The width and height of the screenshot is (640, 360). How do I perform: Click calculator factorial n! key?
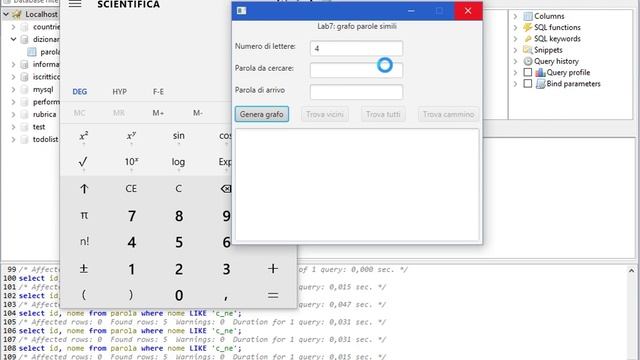(x=84, y=242)
